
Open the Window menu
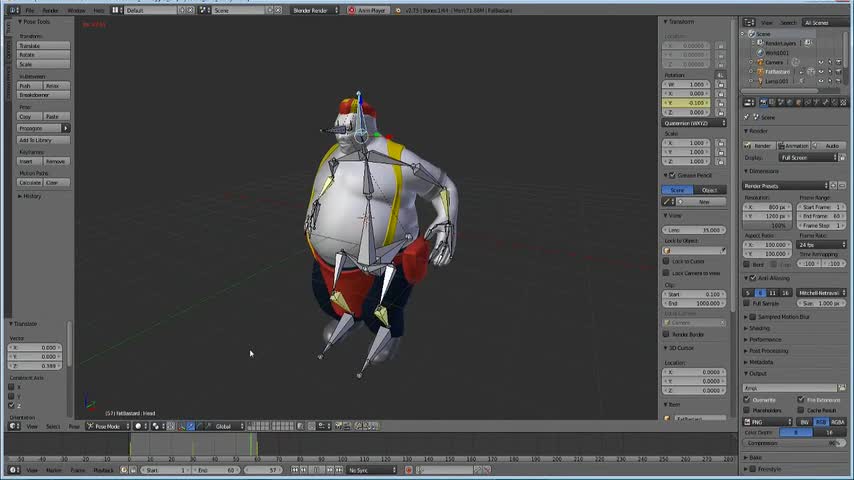[x=76, y=10]
